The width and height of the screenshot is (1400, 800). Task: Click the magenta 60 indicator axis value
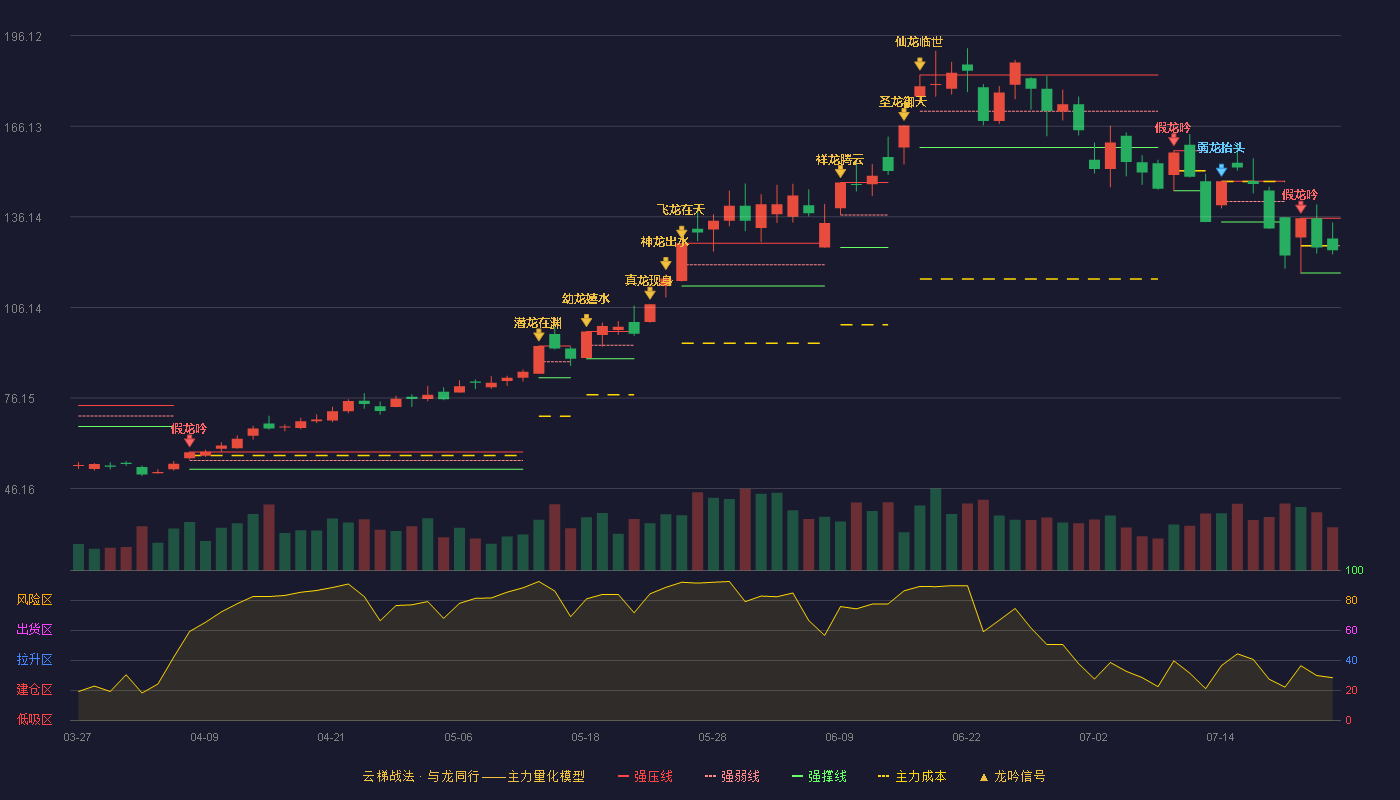click(x=1351, y=631)
